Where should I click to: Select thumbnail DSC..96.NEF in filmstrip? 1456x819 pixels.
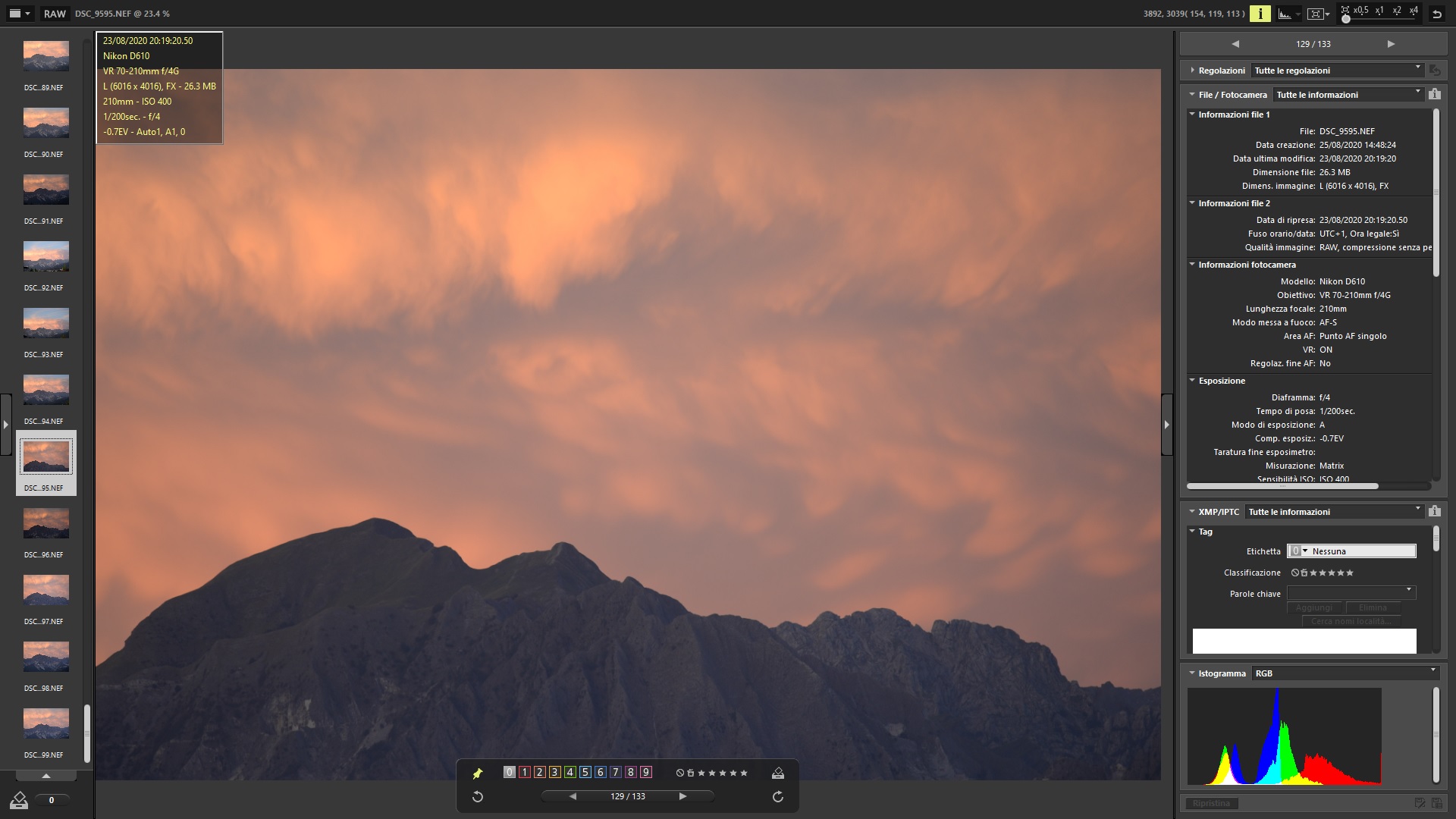[x=45, y=523]
